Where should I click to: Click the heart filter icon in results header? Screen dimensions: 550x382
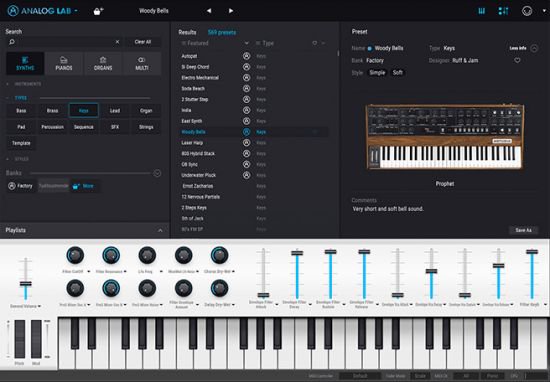pyautogui.click(x=315, y=43)
